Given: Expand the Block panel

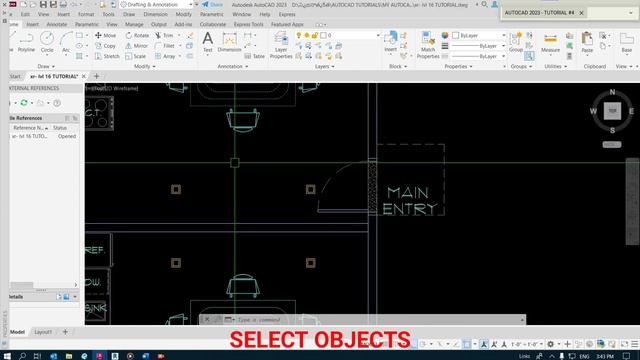Looking at the screenshot, I should click(x=398, y=66).
